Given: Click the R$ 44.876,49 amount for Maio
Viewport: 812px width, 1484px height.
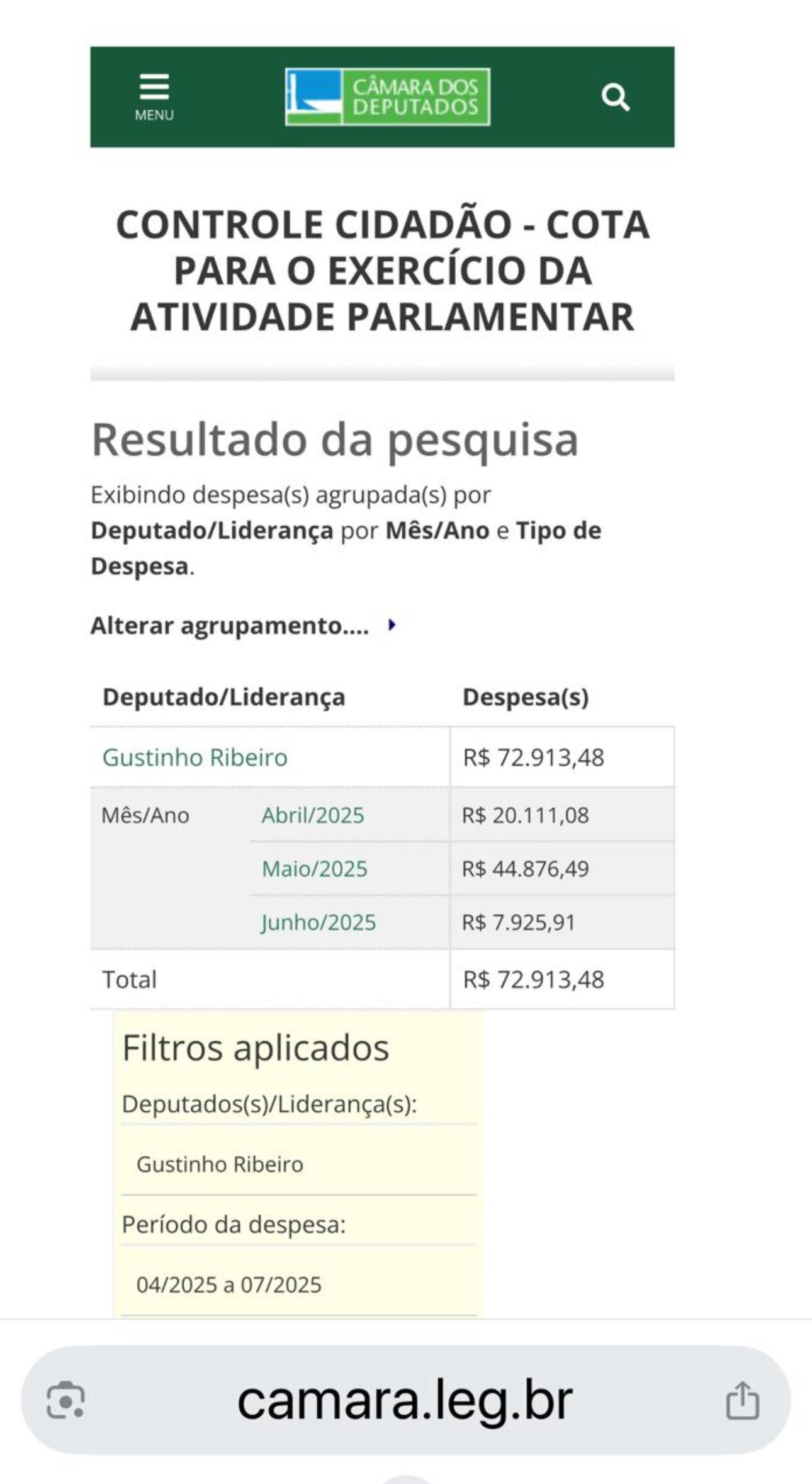Looking at the screenshot, I should point(526,869).
